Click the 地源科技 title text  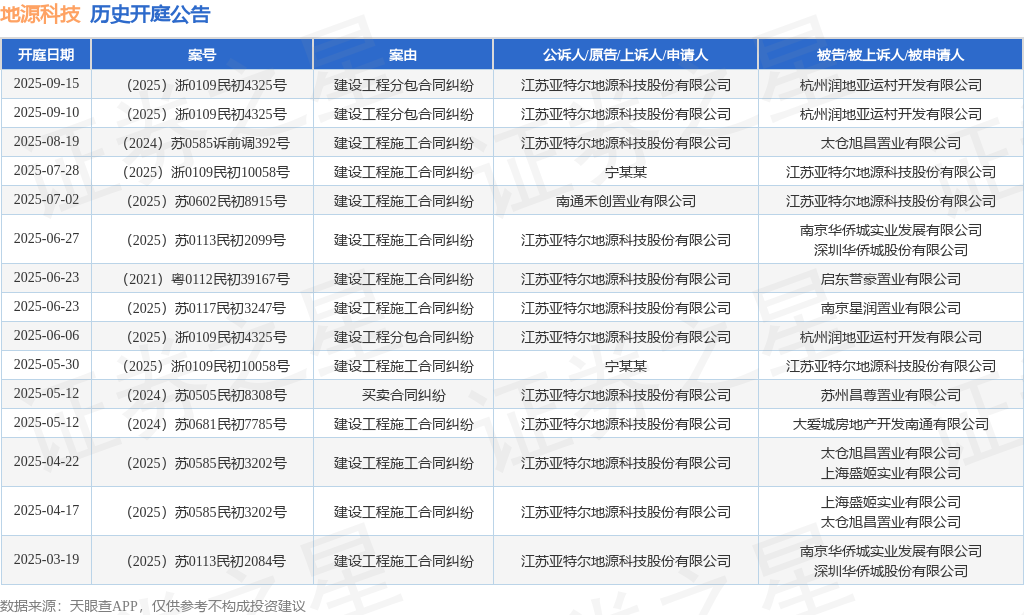pos(40,14)
